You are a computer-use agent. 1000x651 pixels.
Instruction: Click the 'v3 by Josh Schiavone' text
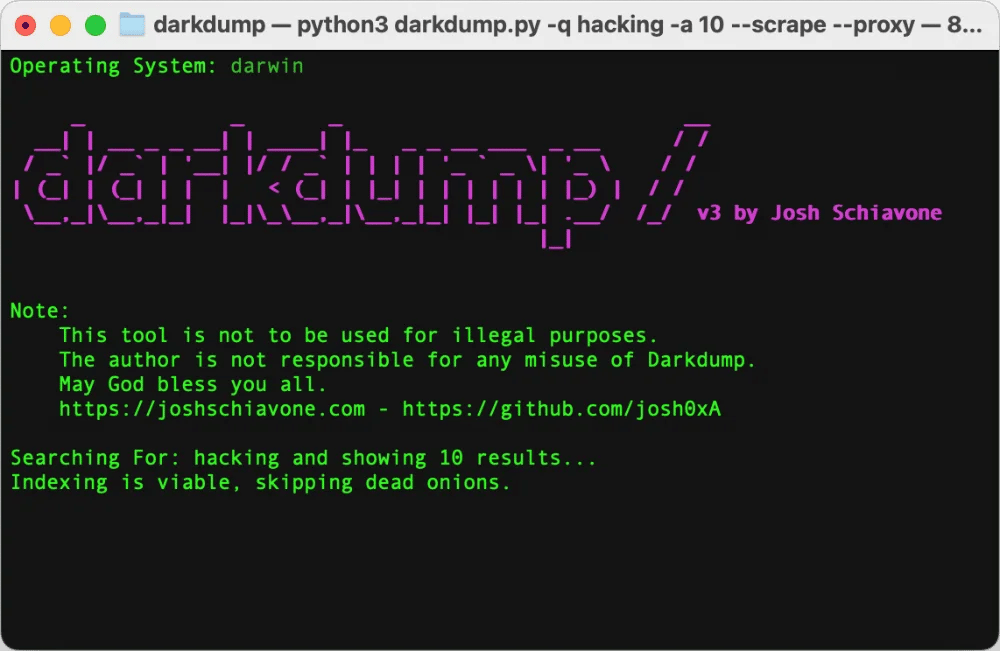tap(820, 213)
